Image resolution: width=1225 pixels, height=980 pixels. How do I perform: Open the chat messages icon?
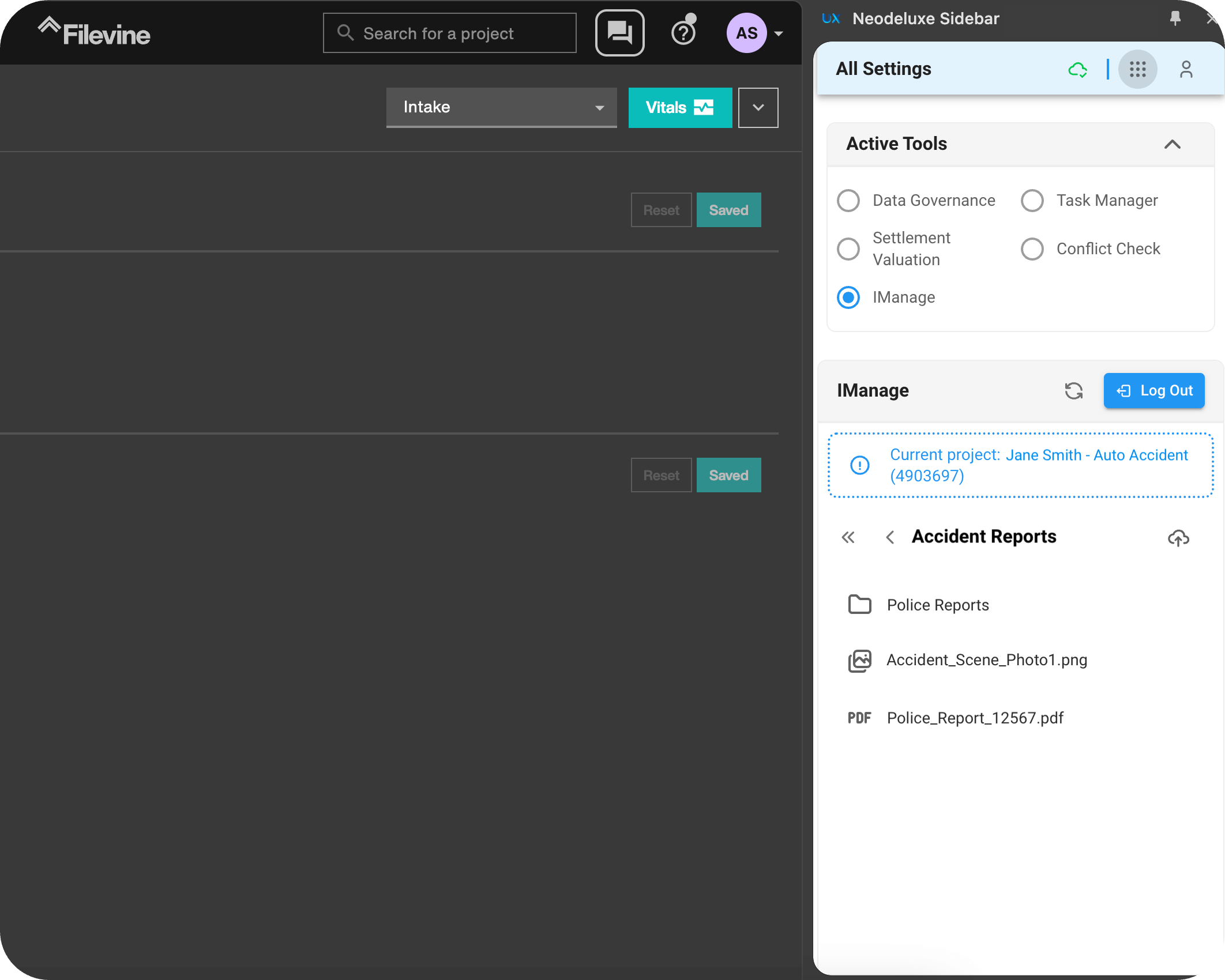pyautogui.click(x=619, y=33)
